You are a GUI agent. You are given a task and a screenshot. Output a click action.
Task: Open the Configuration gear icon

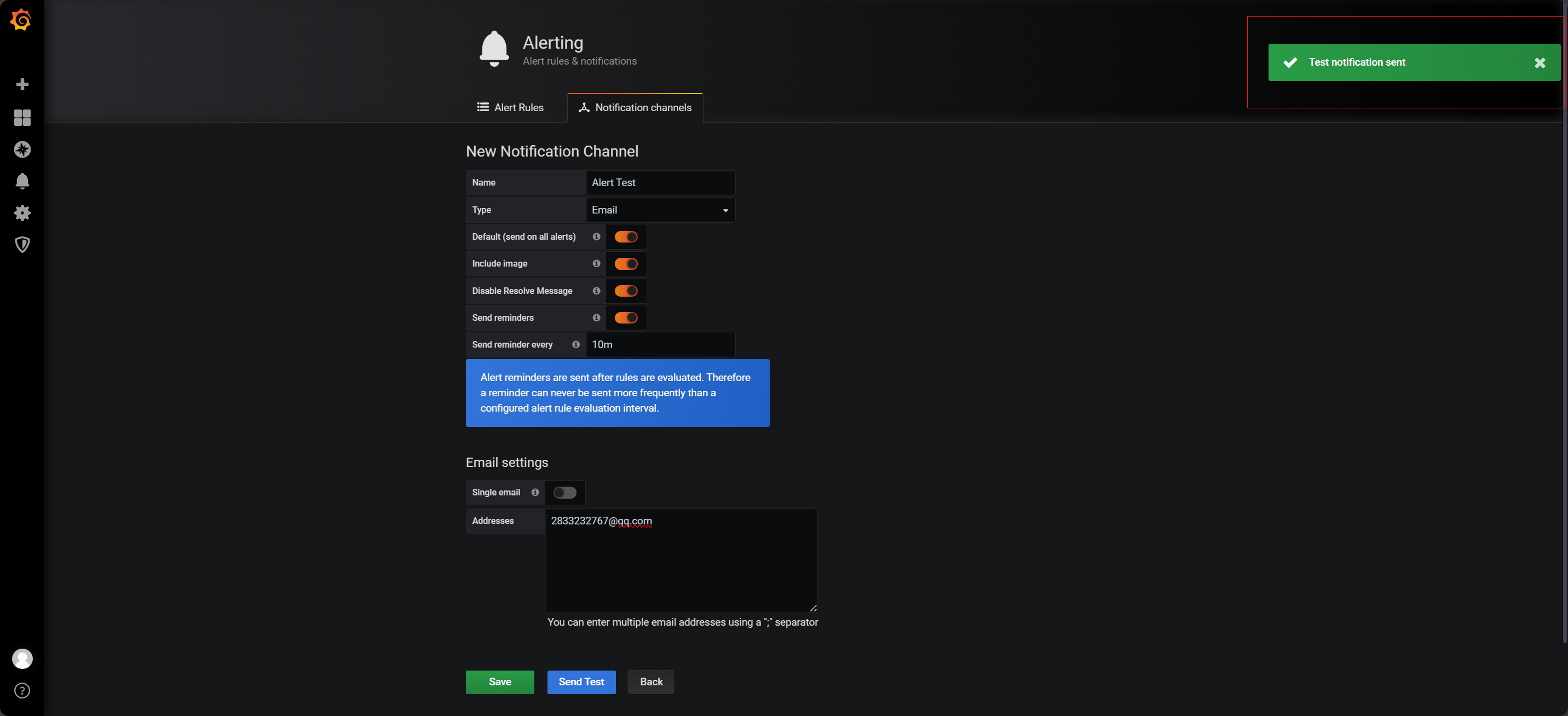(x=22, y=212)
